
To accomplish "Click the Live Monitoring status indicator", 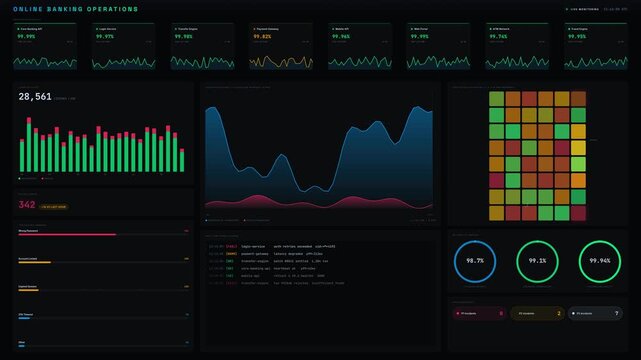I will coord(583,9).
